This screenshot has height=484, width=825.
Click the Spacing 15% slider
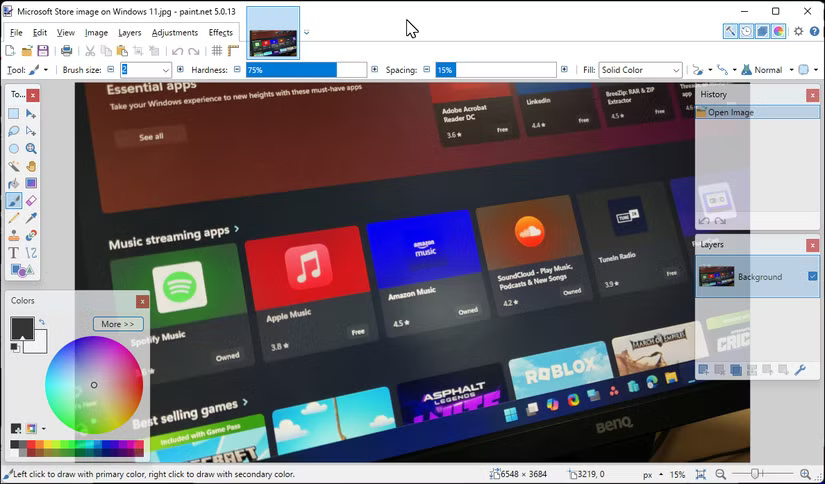coord(496,70)
